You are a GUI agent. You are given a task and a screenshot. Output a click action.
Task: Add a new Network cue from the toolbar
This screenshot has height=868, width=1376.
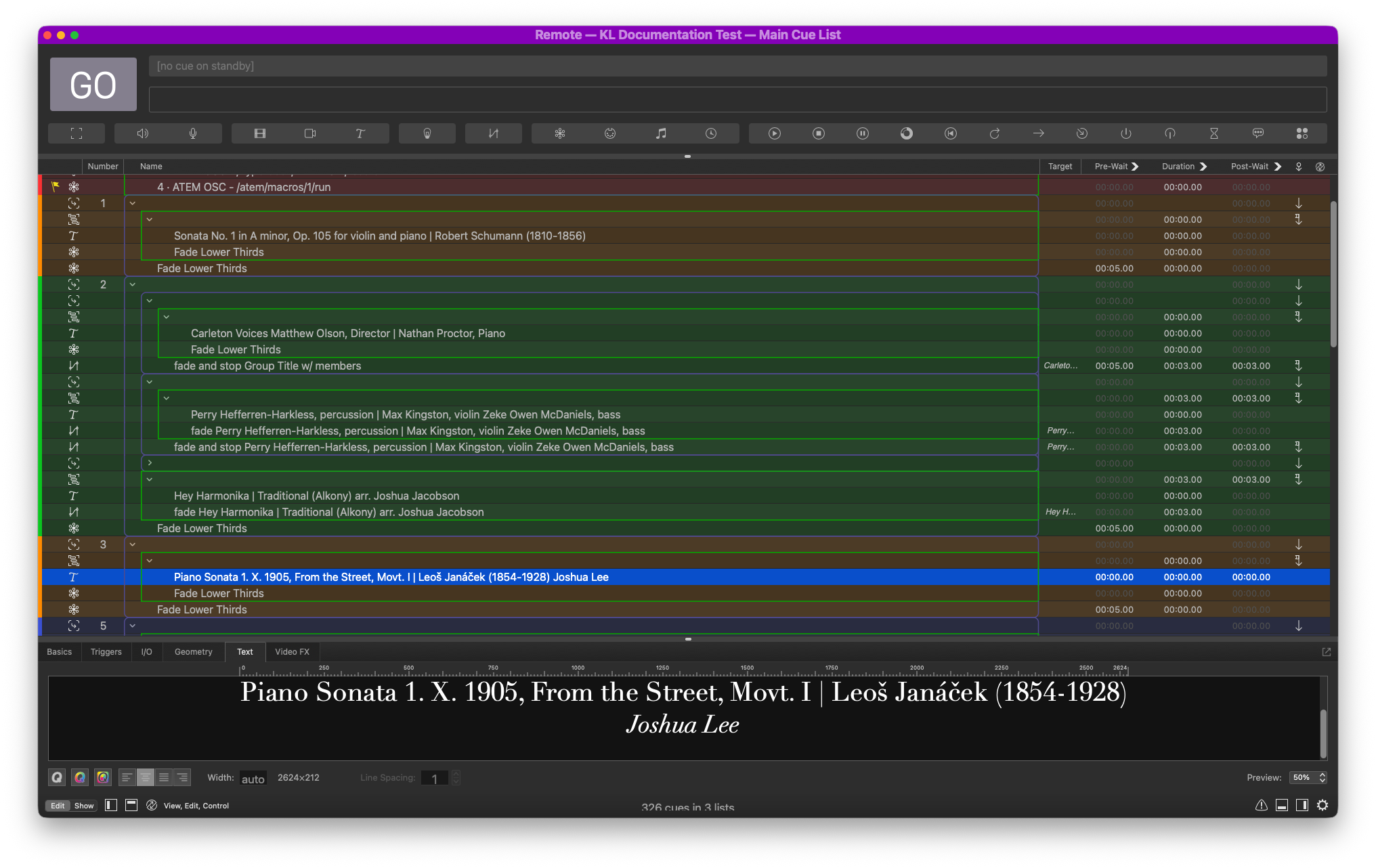click(x=560, y=133)
